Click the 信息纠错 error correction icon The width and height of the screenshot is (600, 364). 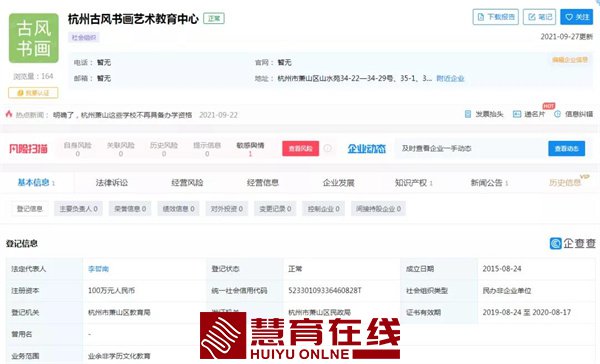(x=558, y=114)
